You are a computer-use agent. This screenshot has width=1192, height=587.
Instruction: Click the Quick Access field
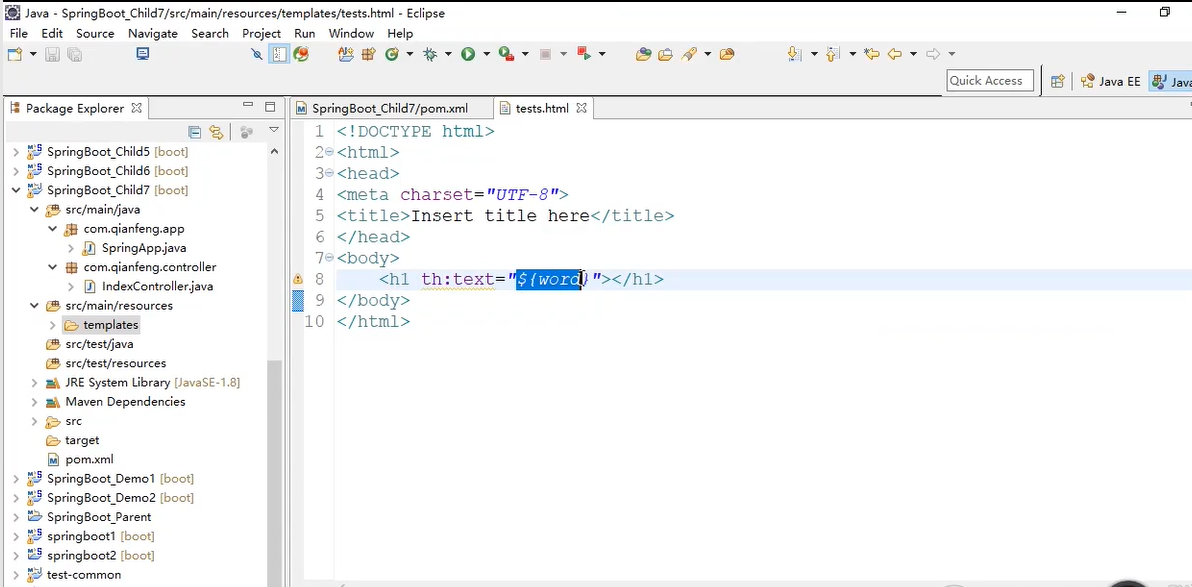coord(991,81)
